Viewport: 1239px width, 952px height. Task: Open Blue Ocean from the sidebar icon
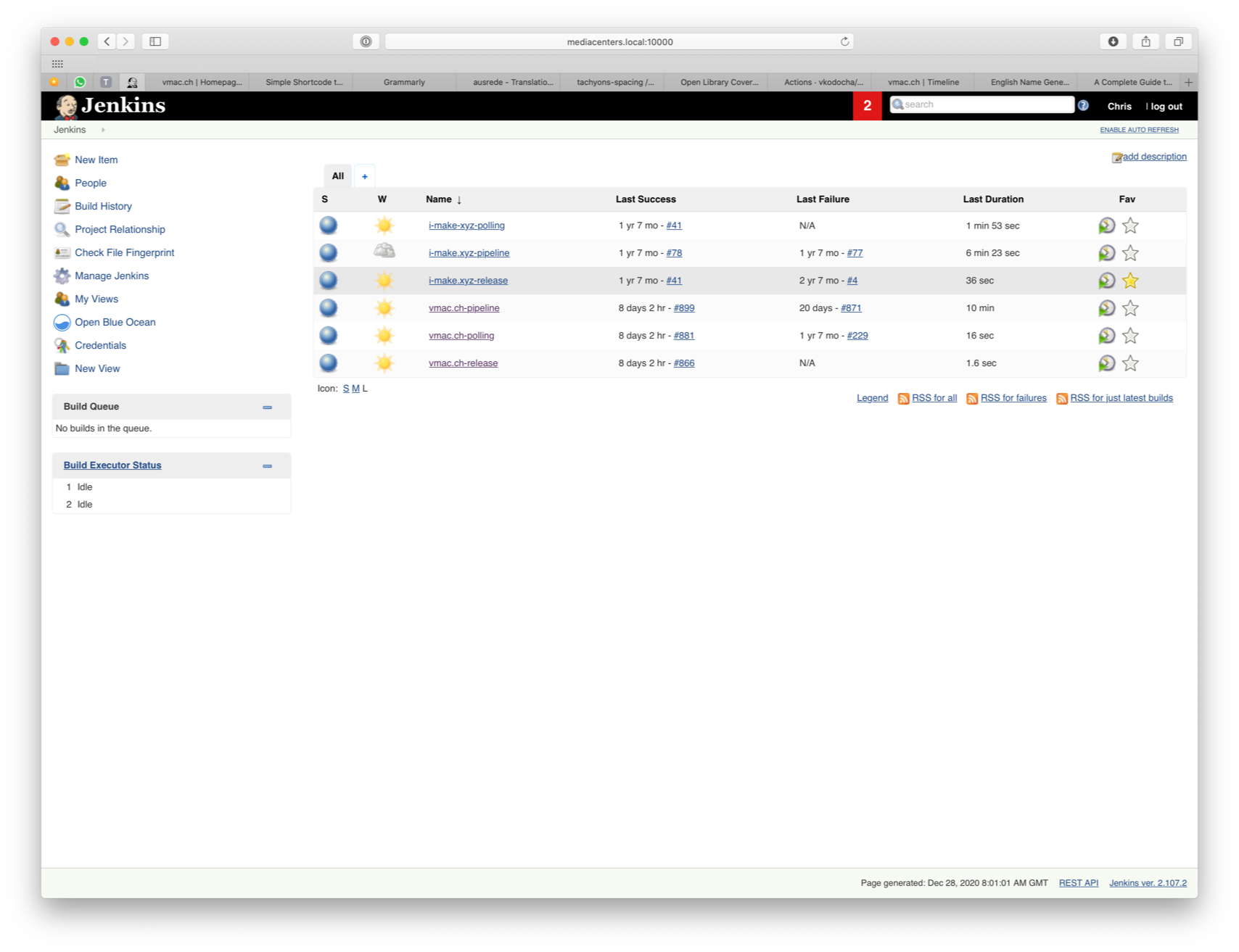tap(62, 322)
